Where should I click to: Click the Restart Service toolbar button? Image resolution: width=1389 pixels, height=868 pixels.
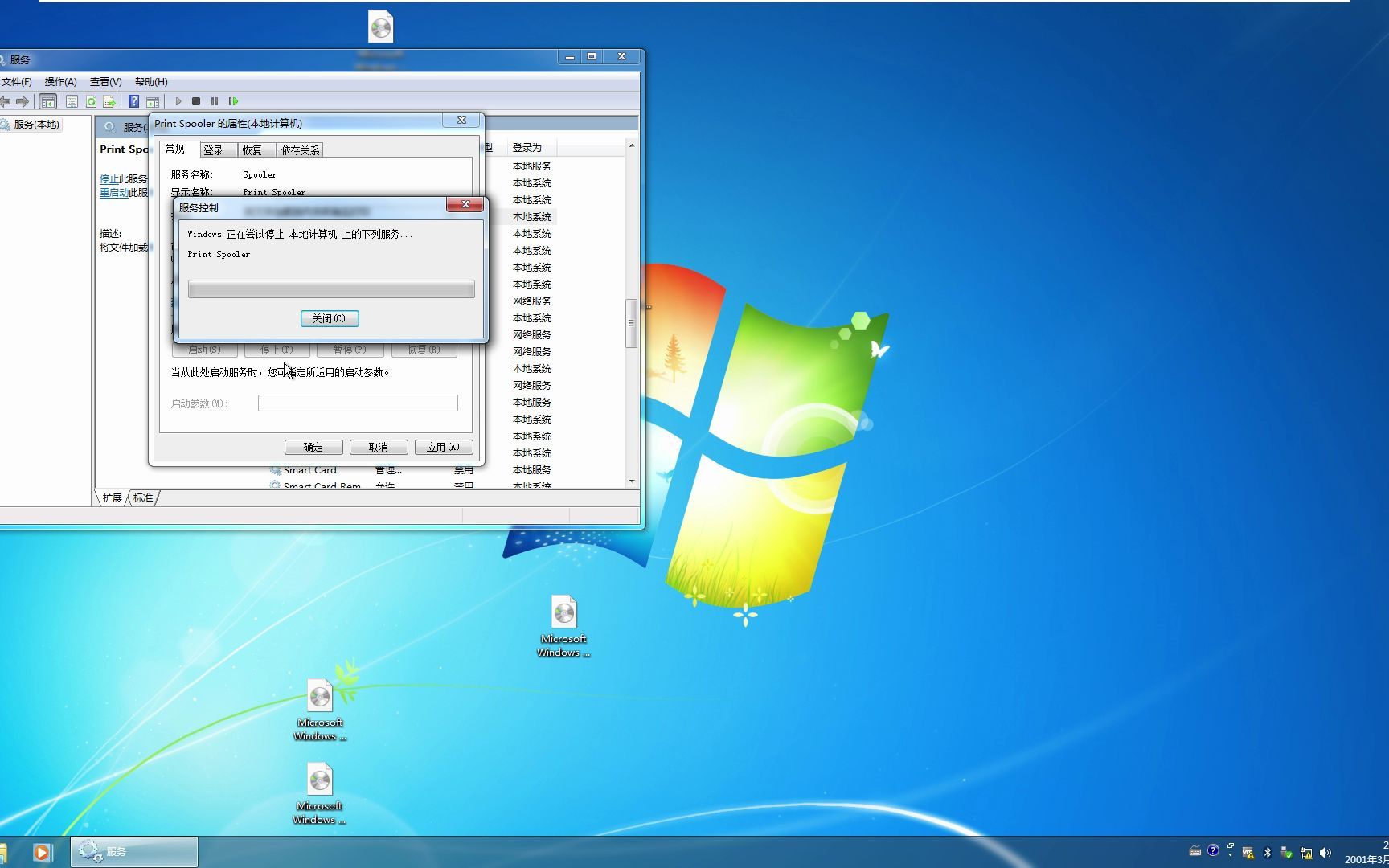click(233, 101)
